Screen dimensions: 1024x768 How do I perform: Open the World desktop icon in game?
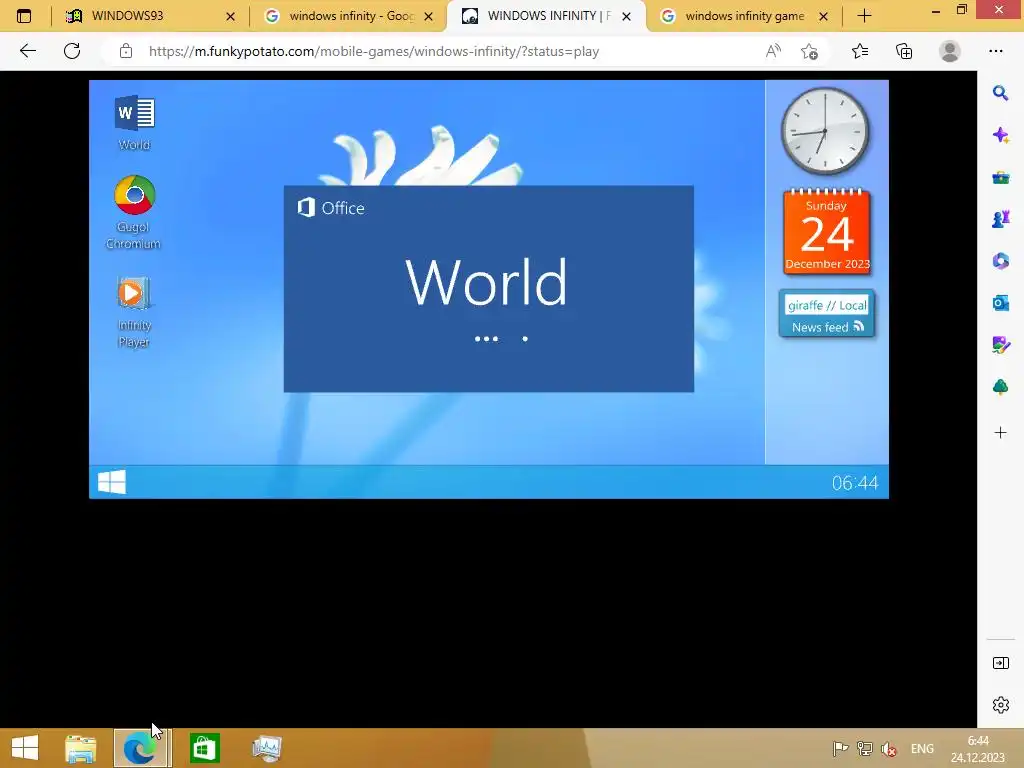pyautogui.click(x=135, y=122)
